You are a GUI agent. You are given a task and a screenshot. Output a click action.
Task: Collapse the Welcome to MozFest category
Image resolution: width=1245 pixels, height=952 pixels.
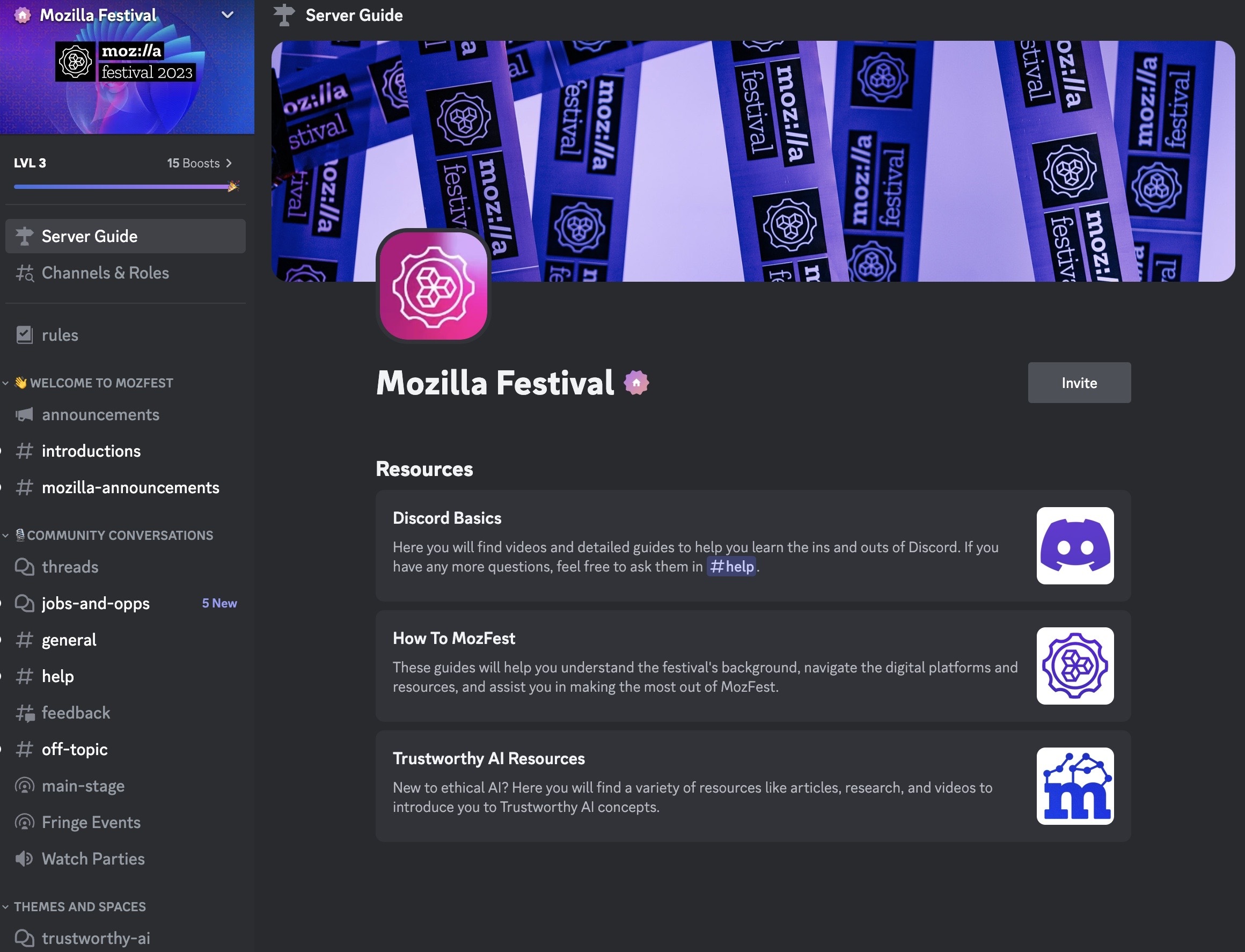[5, 383]
